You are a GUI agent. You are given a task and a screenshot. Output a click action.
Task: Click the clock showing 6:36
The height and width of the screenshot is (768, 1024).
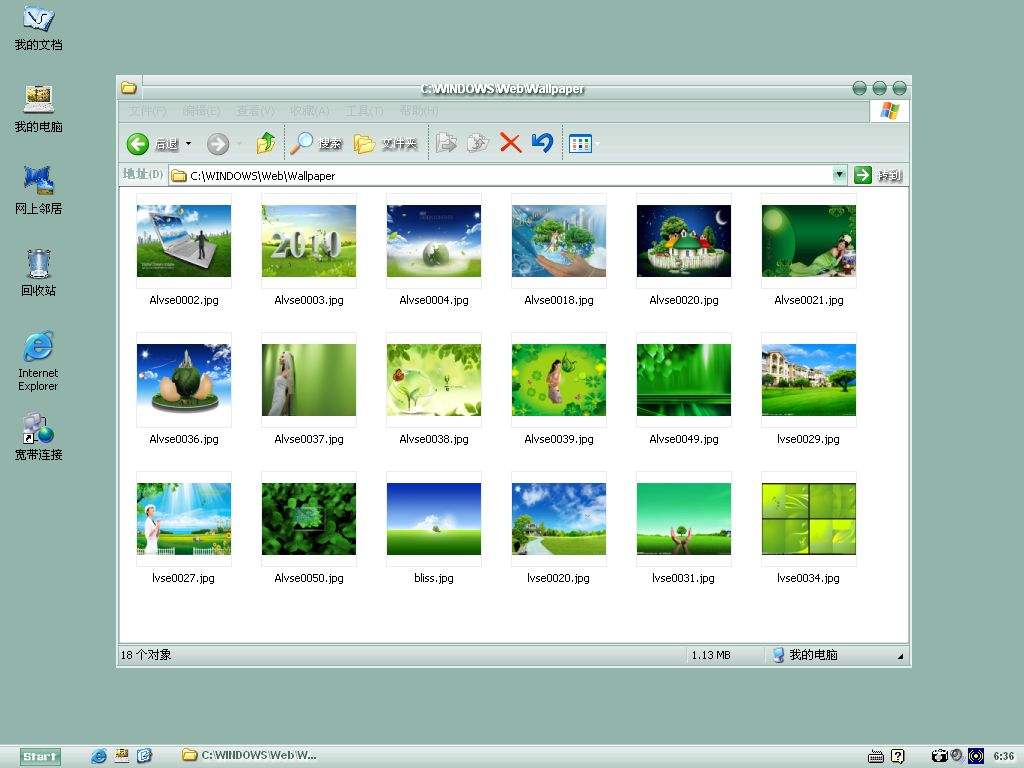[1003, 756]
